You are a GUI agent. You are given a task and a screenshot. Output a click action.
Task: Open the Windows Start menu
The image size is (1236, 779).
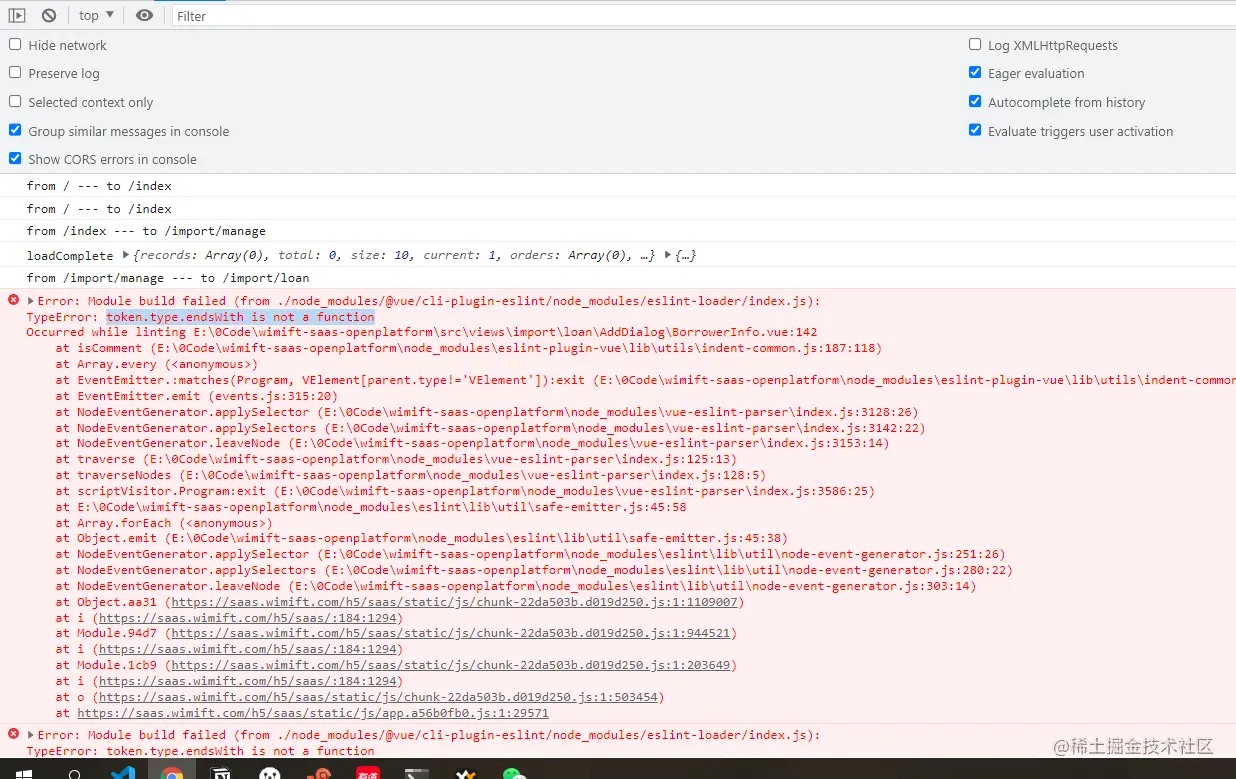[24, 773]
